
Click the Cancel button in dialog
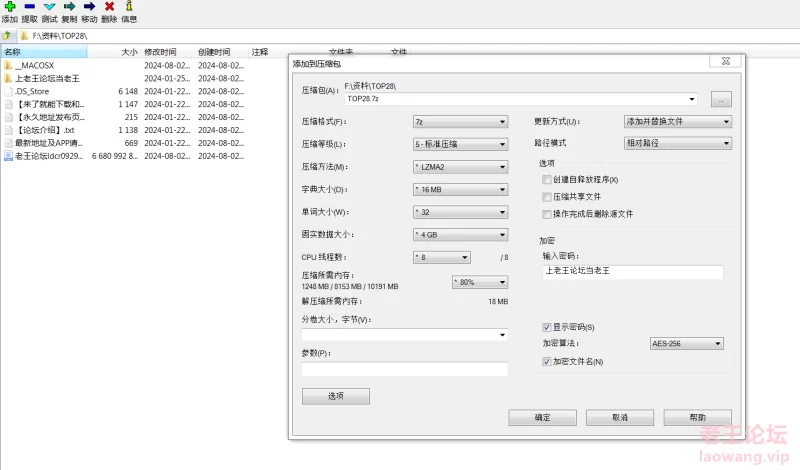(x=620, y=417)
